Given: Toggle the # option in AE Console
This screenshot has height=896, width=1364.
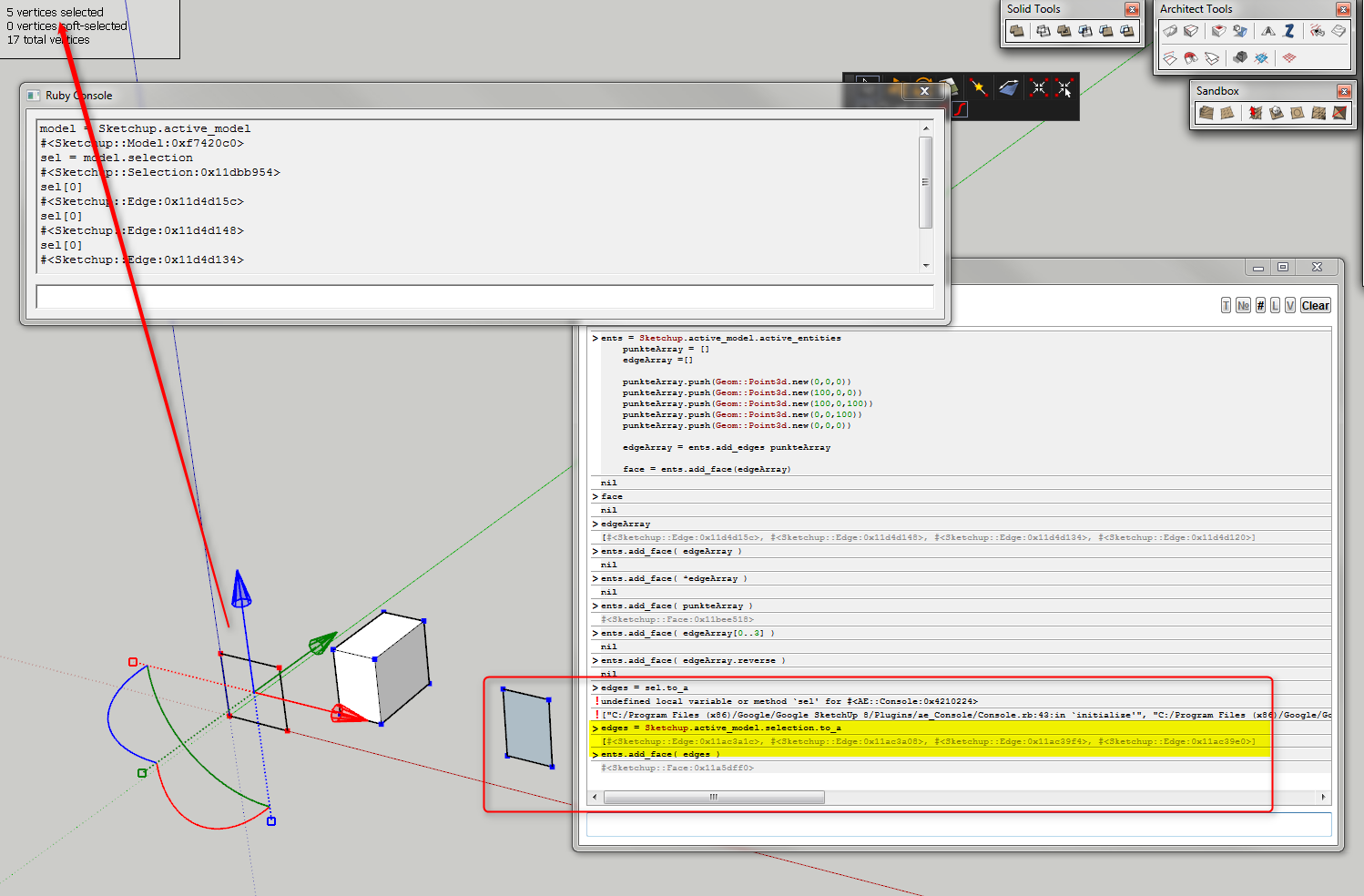Looking at the screenshot, I should pos(1260,305).
